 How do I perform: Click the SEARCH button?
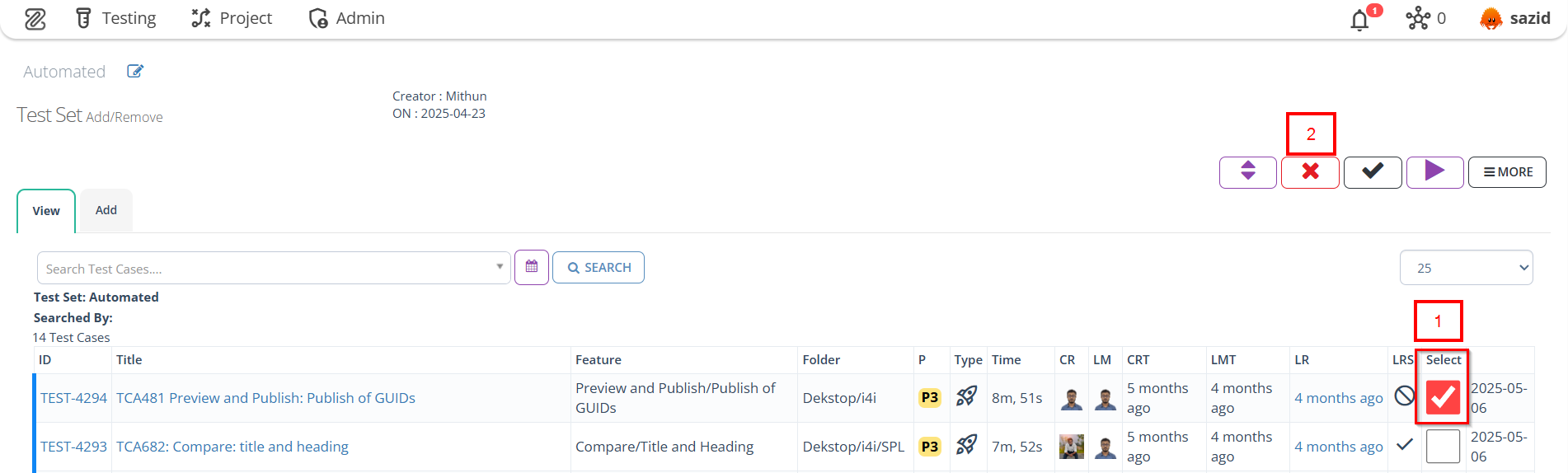point(599,268)
